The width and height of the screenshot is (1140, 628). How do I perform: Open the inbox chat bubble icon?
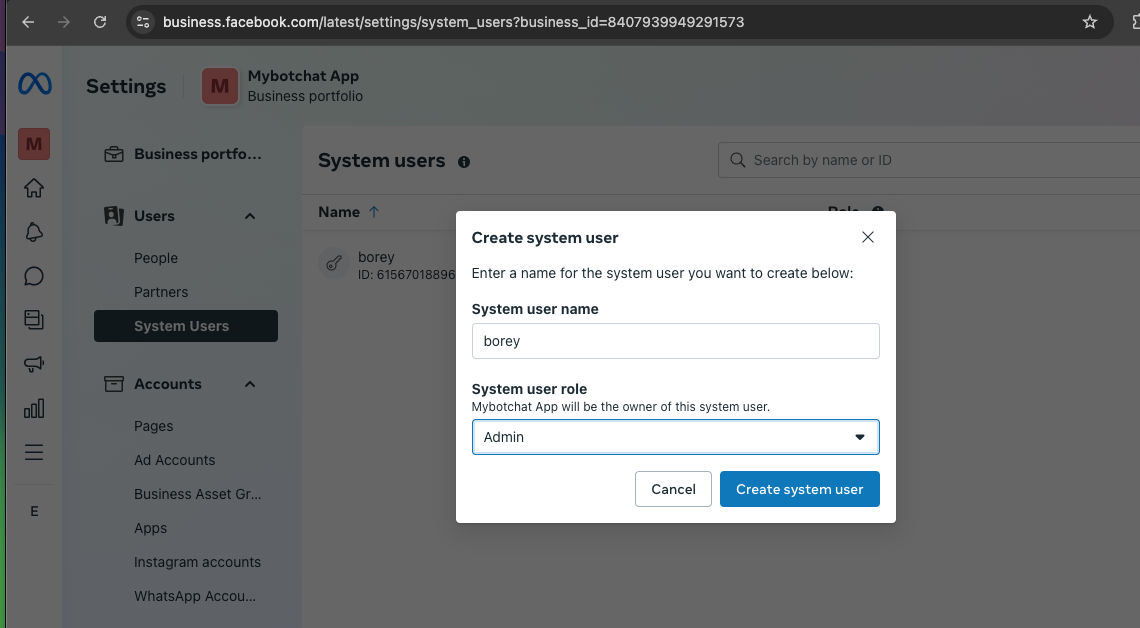coord(34,276)
